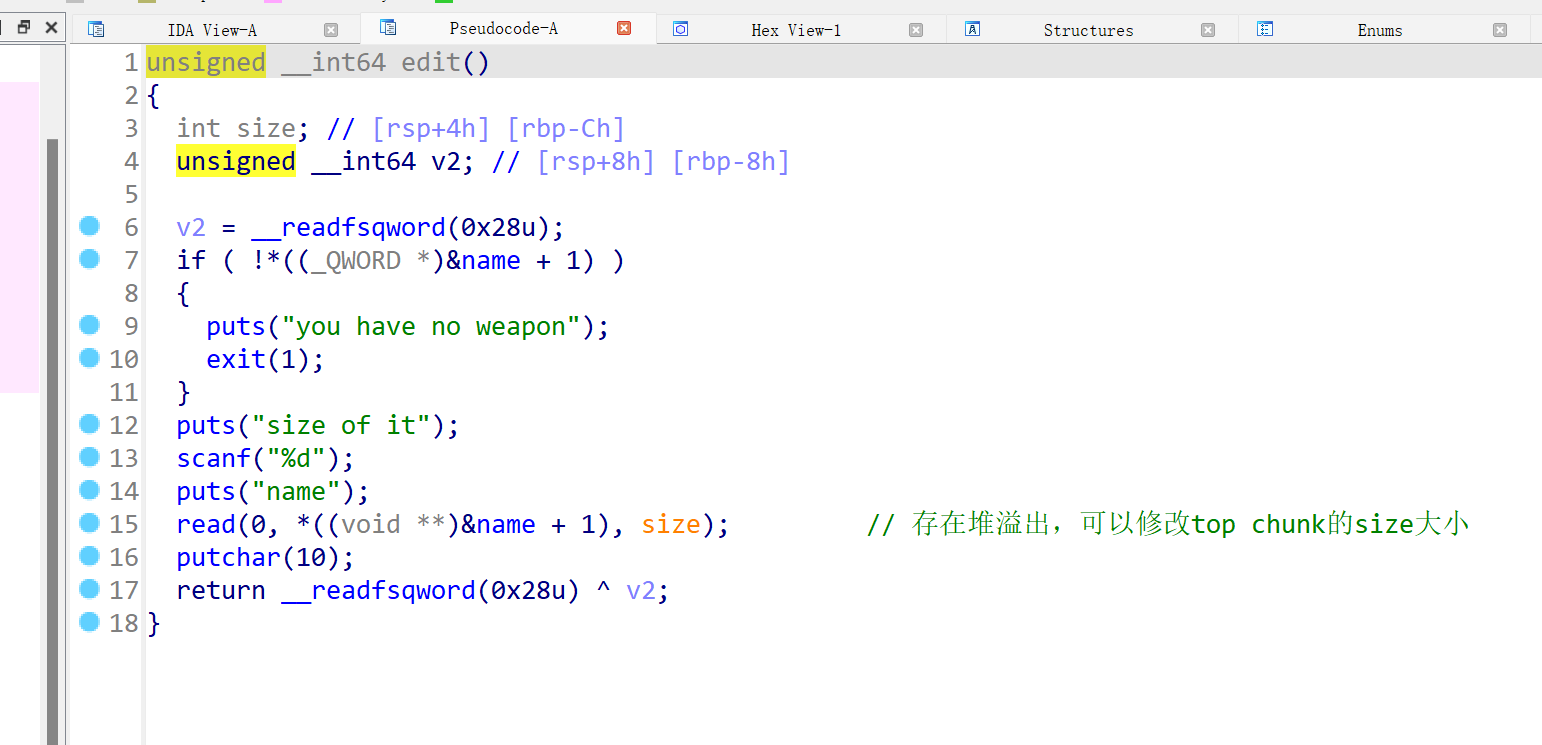The width and height of the screenshot is (1542, 745).
Task: Toggle breakpoint dot on line 13
Action: tap(89, 457)
